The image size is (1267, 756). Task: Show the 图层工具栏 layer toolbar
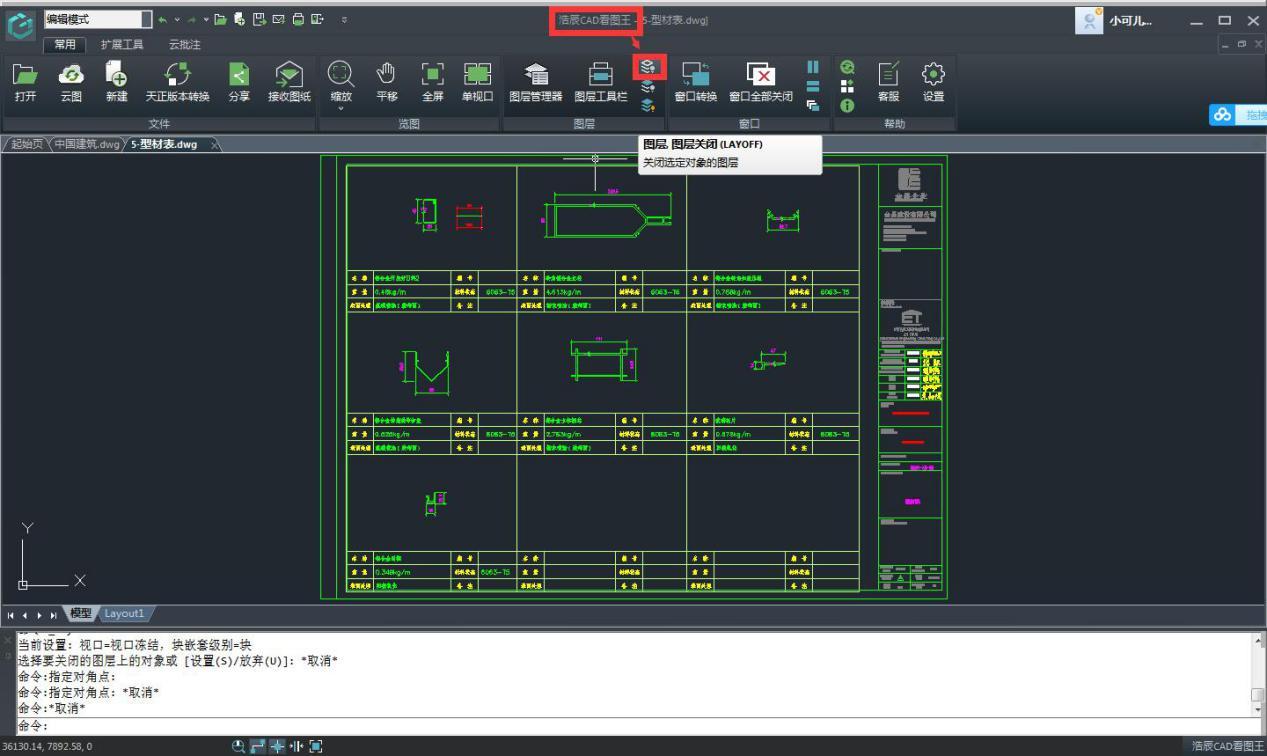tap(601, 81)
